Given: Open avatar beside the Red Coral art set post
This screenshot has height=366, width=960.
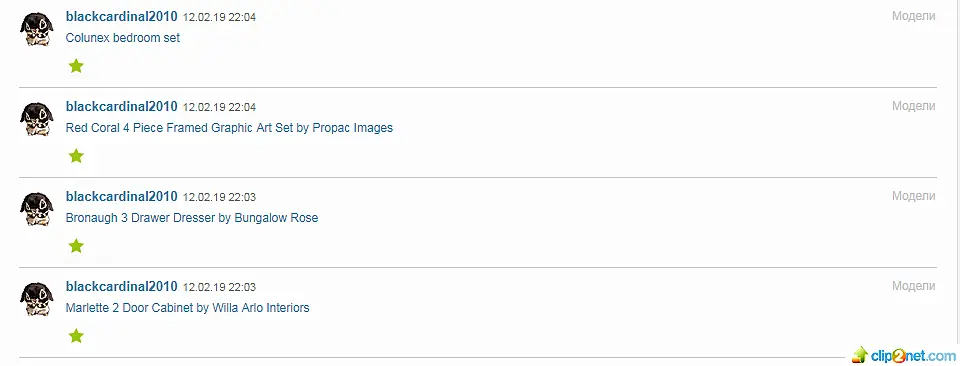Looking at the screenshot, I should [37, 119].
